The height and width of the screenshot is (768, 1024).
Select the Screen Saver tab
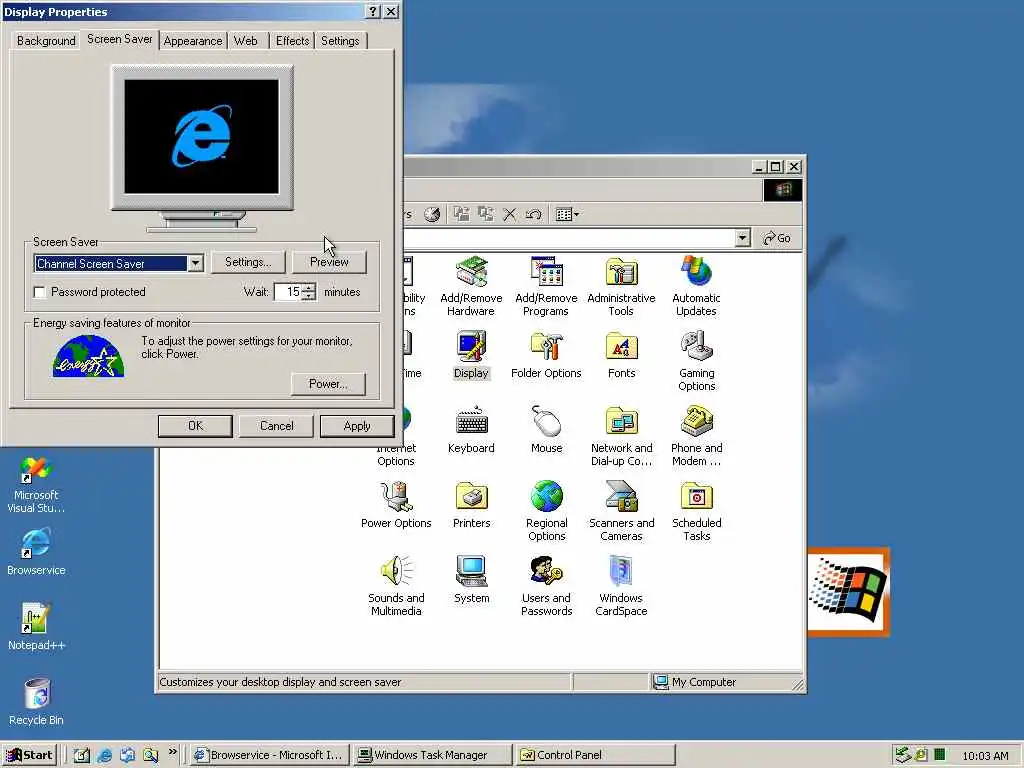(120, 39)
